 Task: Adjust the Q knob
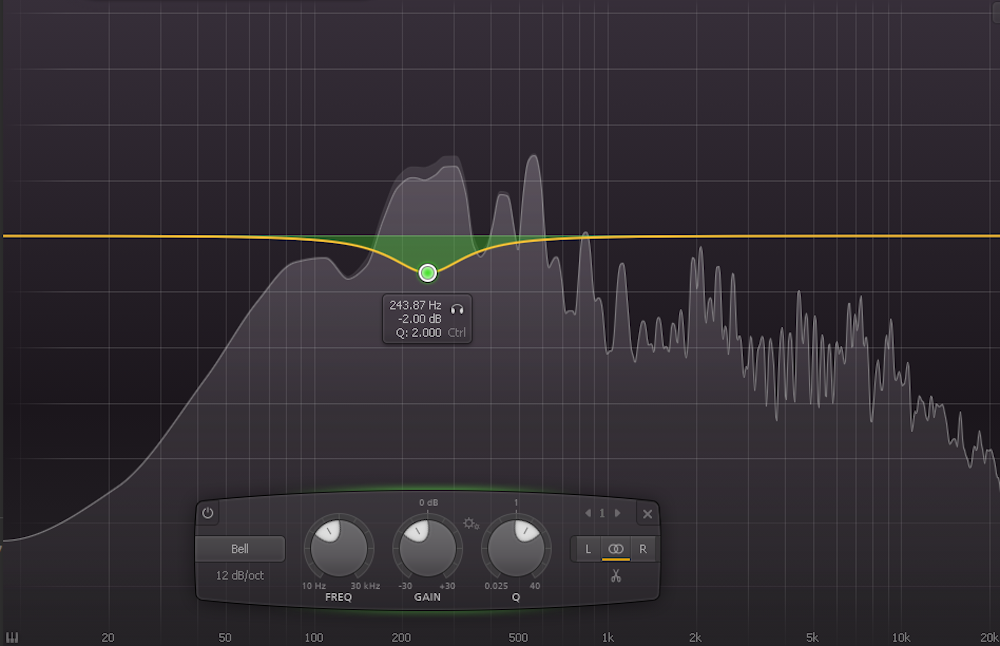click(516, 545)
